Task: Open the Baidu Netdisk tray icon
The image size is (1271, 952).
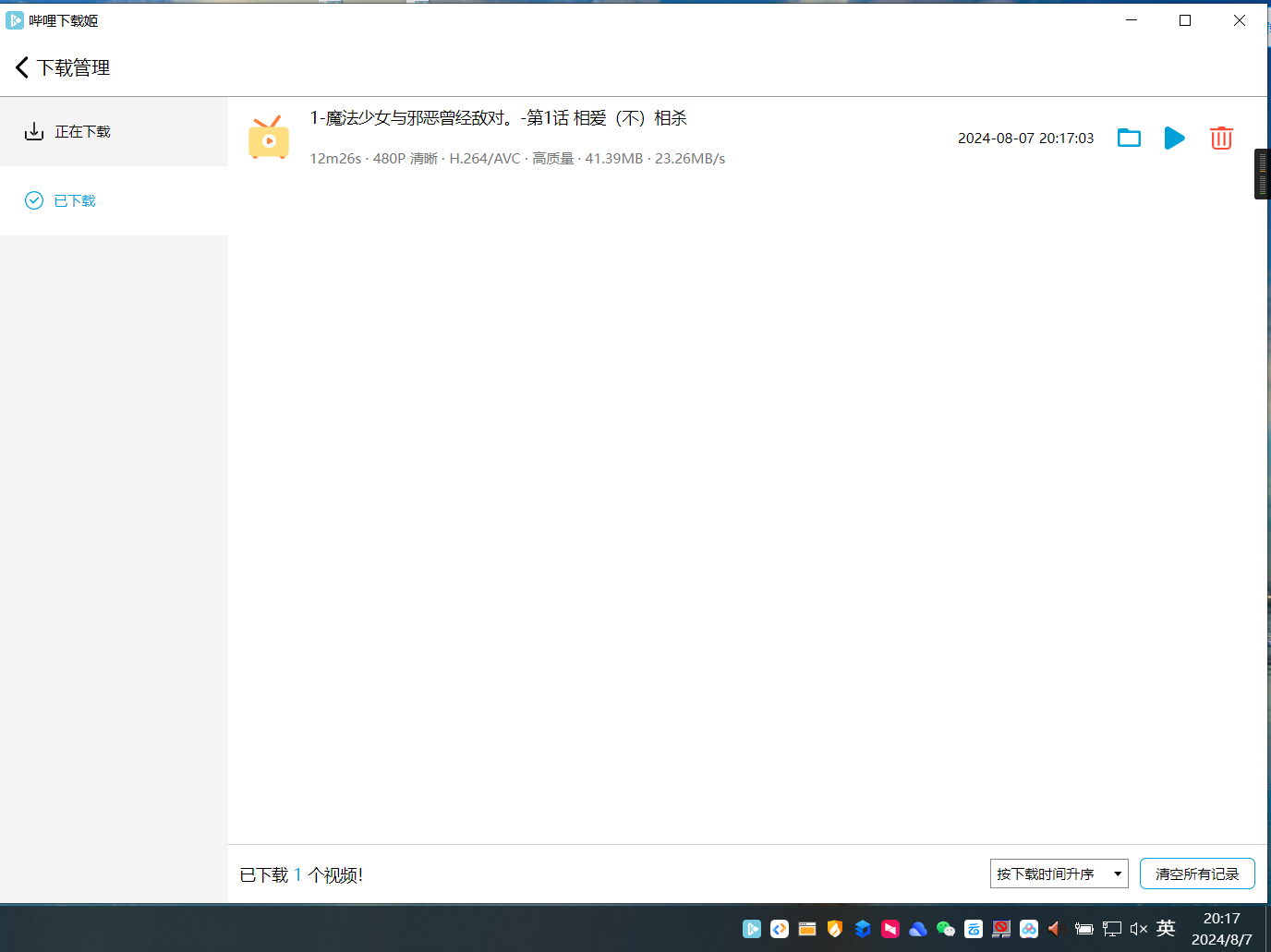Action: click(1029, 929)
